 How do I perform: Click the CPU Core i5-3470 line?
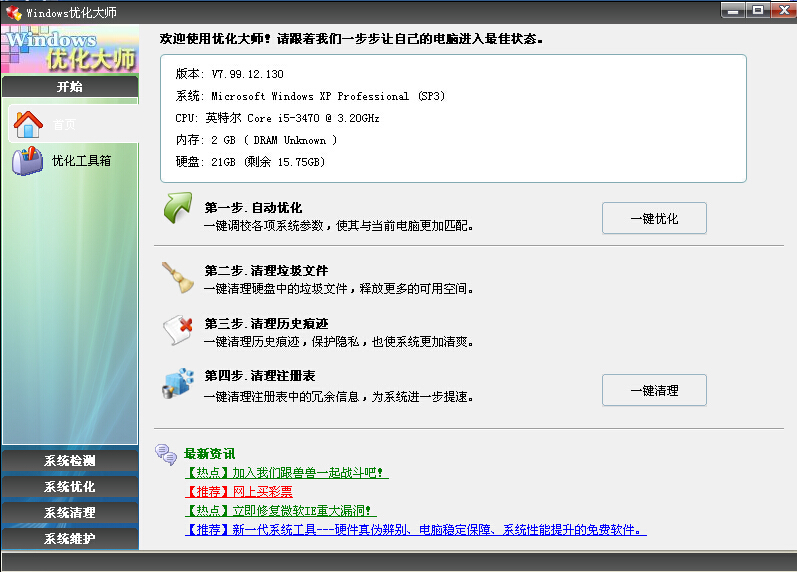[277, 118]
